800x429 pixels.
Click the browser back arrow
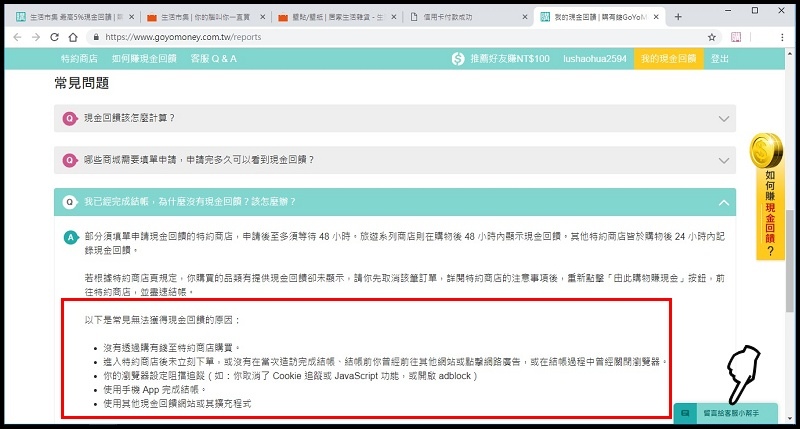14,37
